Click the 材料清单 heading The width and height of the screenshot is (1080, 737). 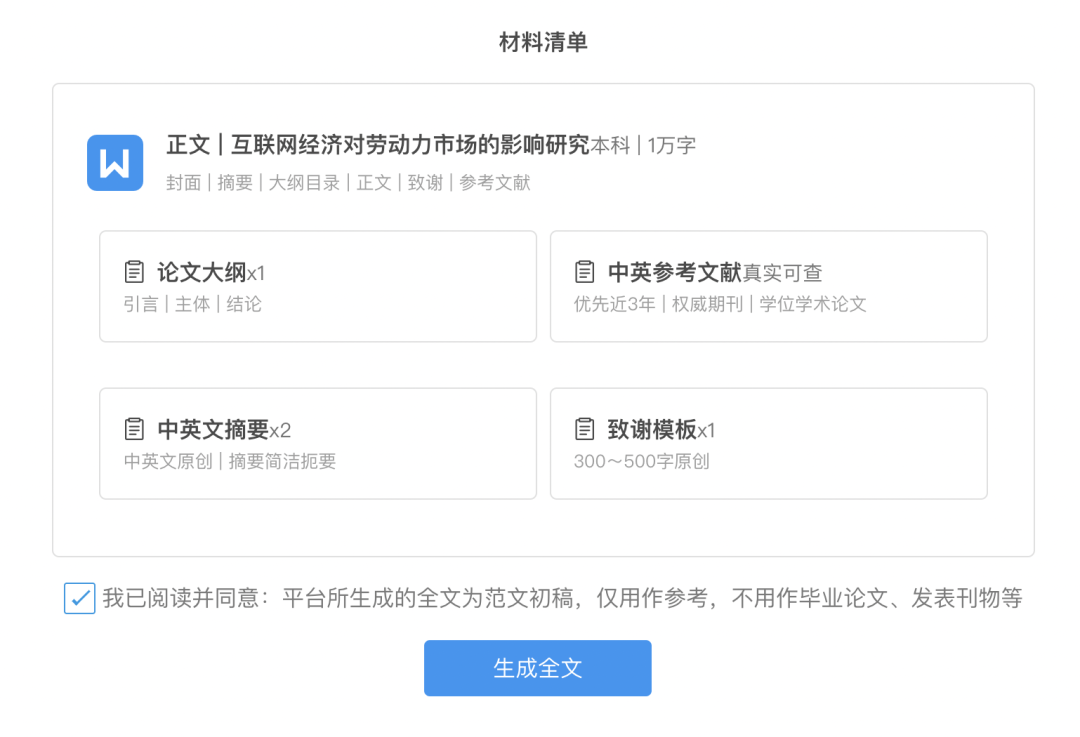(543, 43)
